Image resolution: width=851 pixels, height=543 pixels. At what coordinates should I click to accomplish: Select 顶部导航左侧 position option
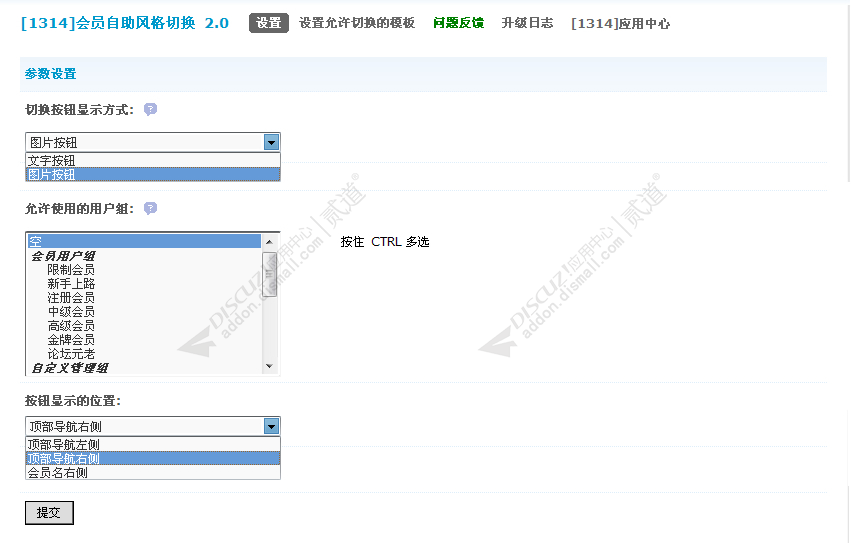[153, 444]
